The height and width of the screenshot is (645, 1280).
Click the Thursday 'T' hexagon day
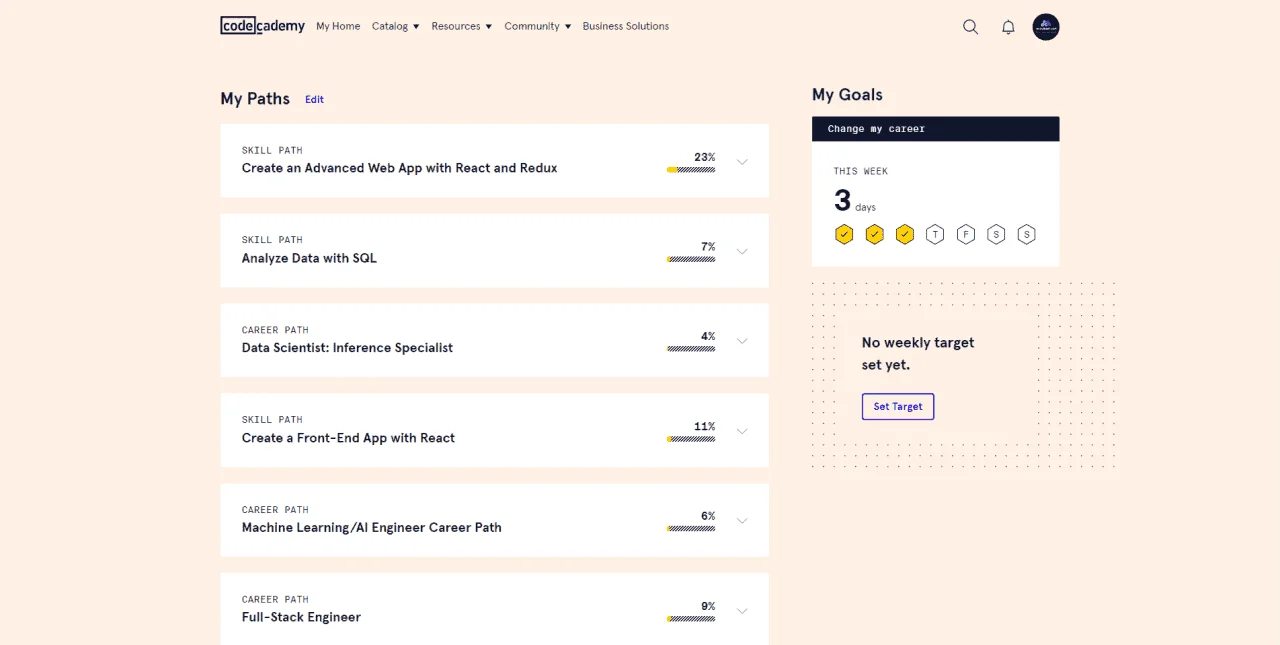(935, 235)
